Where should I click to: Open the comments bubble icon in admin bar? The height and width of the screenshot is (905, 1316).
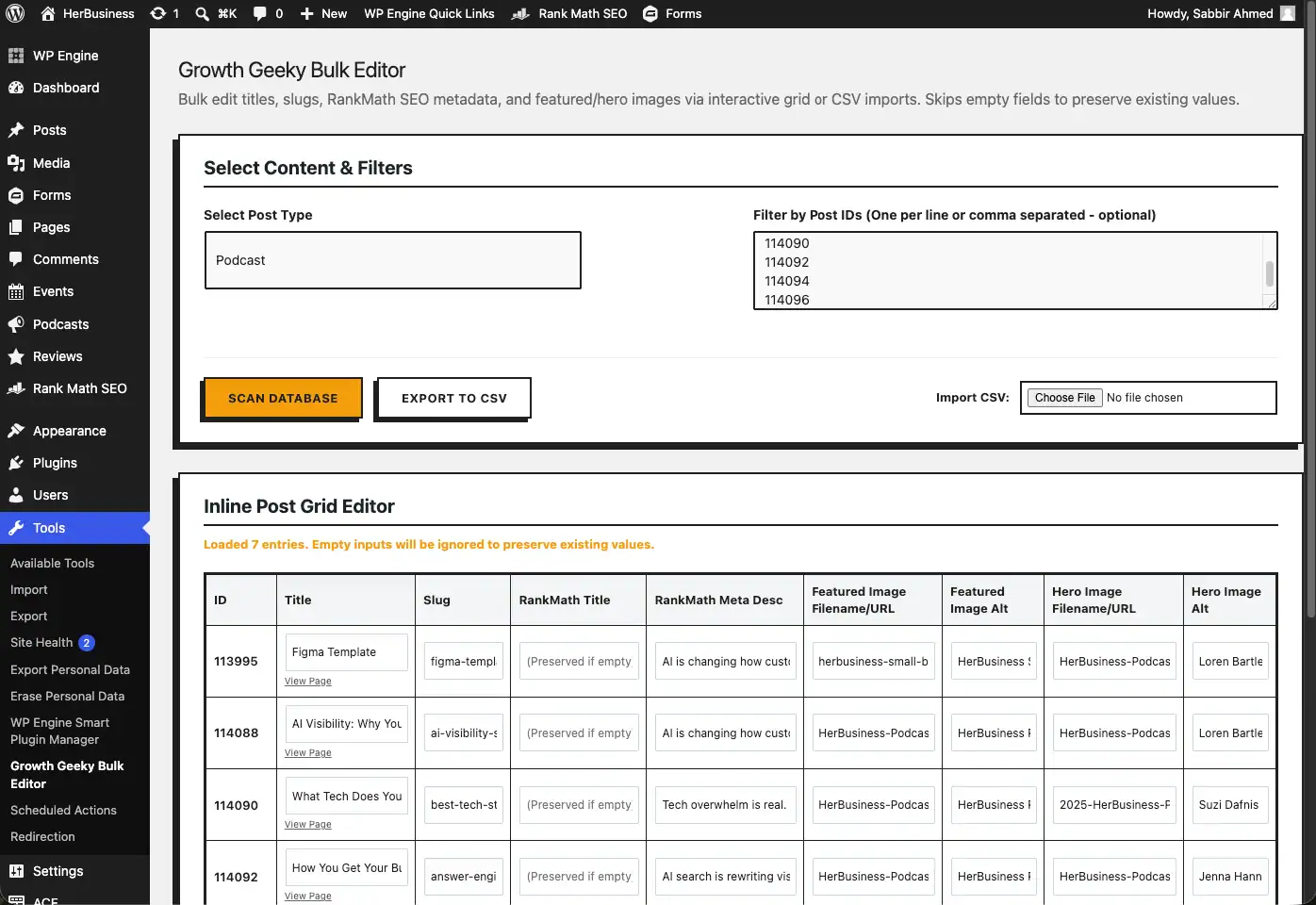coord(260,13)
